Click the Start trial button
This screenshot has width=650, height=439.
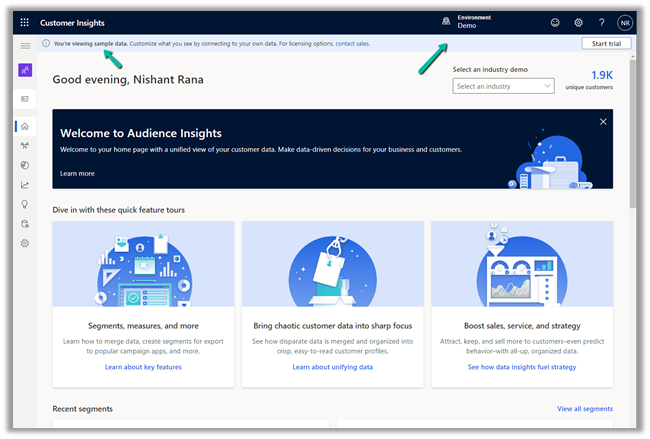point(606,44)
